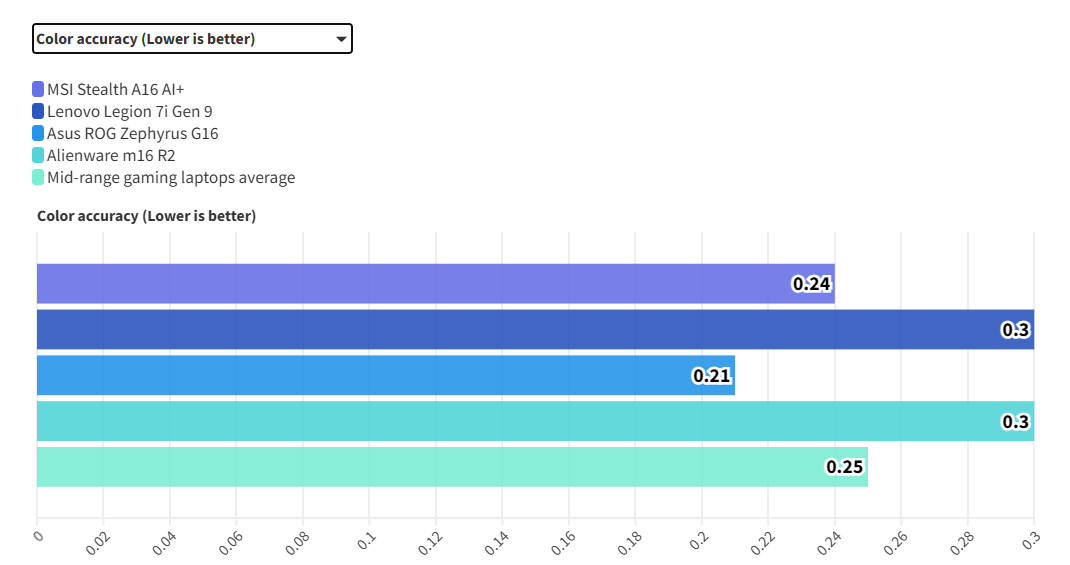1070x565 pixels.
Task: Toggle Mid-range gaming laptops average legend text
Action: [171, 177]
